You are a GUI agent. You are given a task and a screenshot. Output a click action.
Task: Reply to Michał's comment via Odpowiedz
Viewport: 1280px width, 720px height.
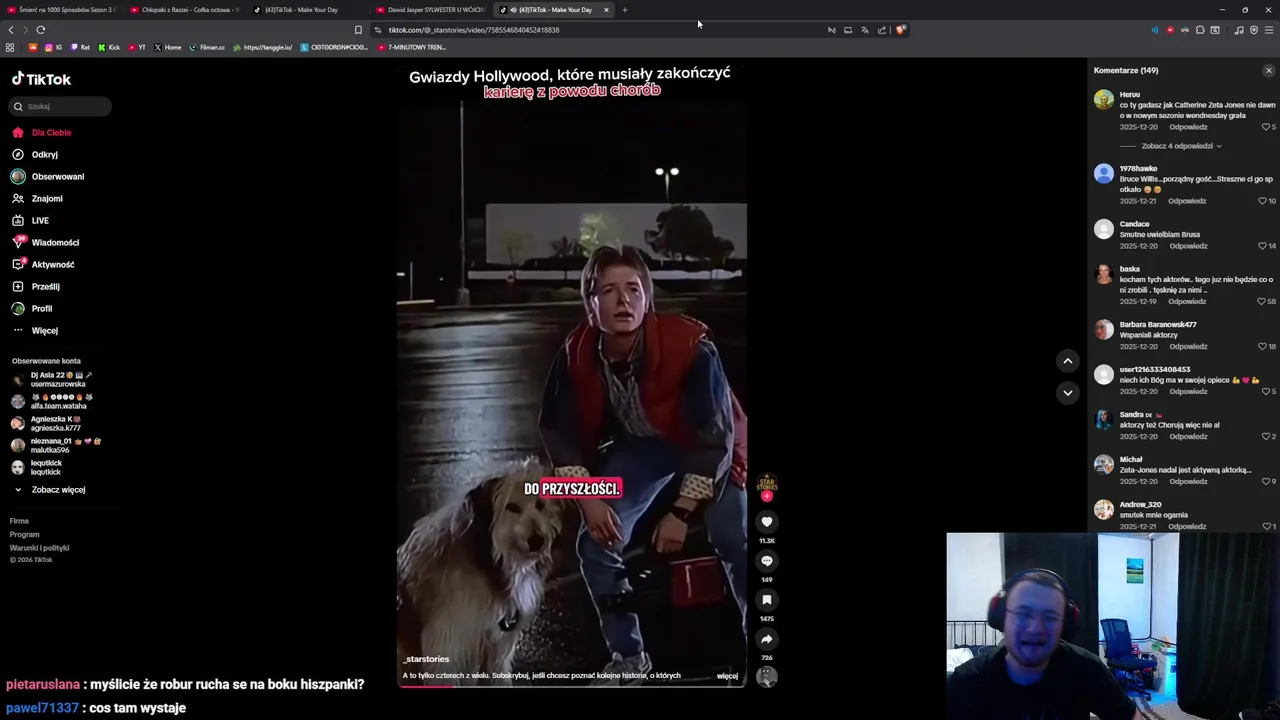pyautogui.click(x=1188, y=481)
